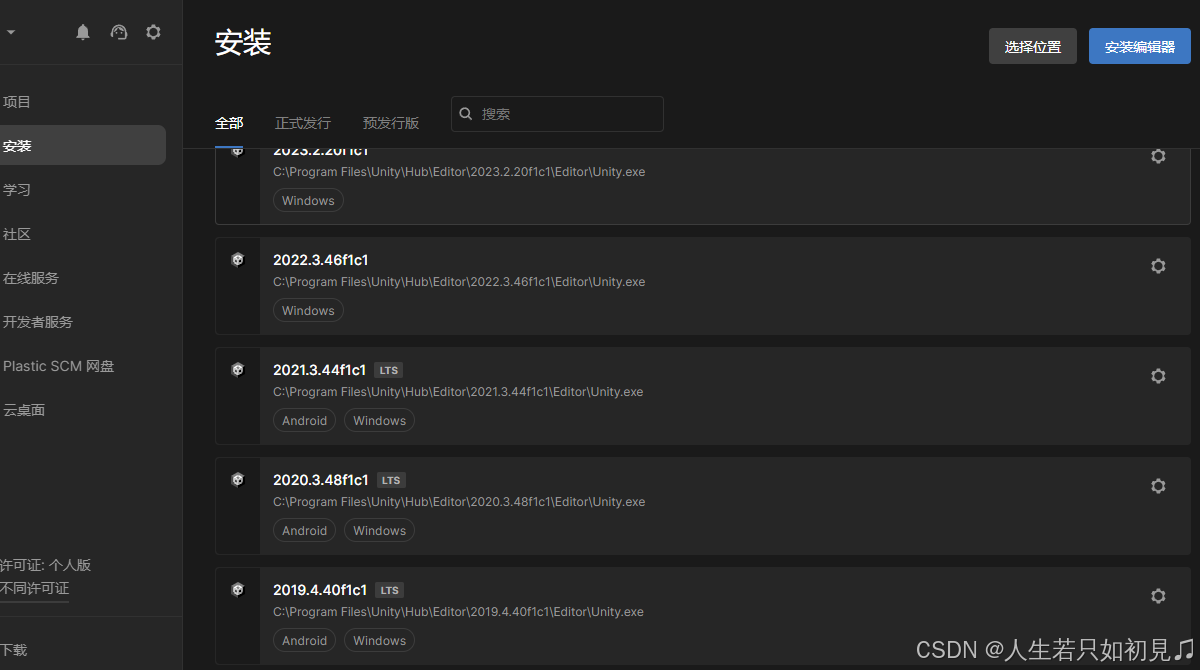Select the 2022.3.46f1c1 version title
The image size is (1200, 670).
click(321, 260)
